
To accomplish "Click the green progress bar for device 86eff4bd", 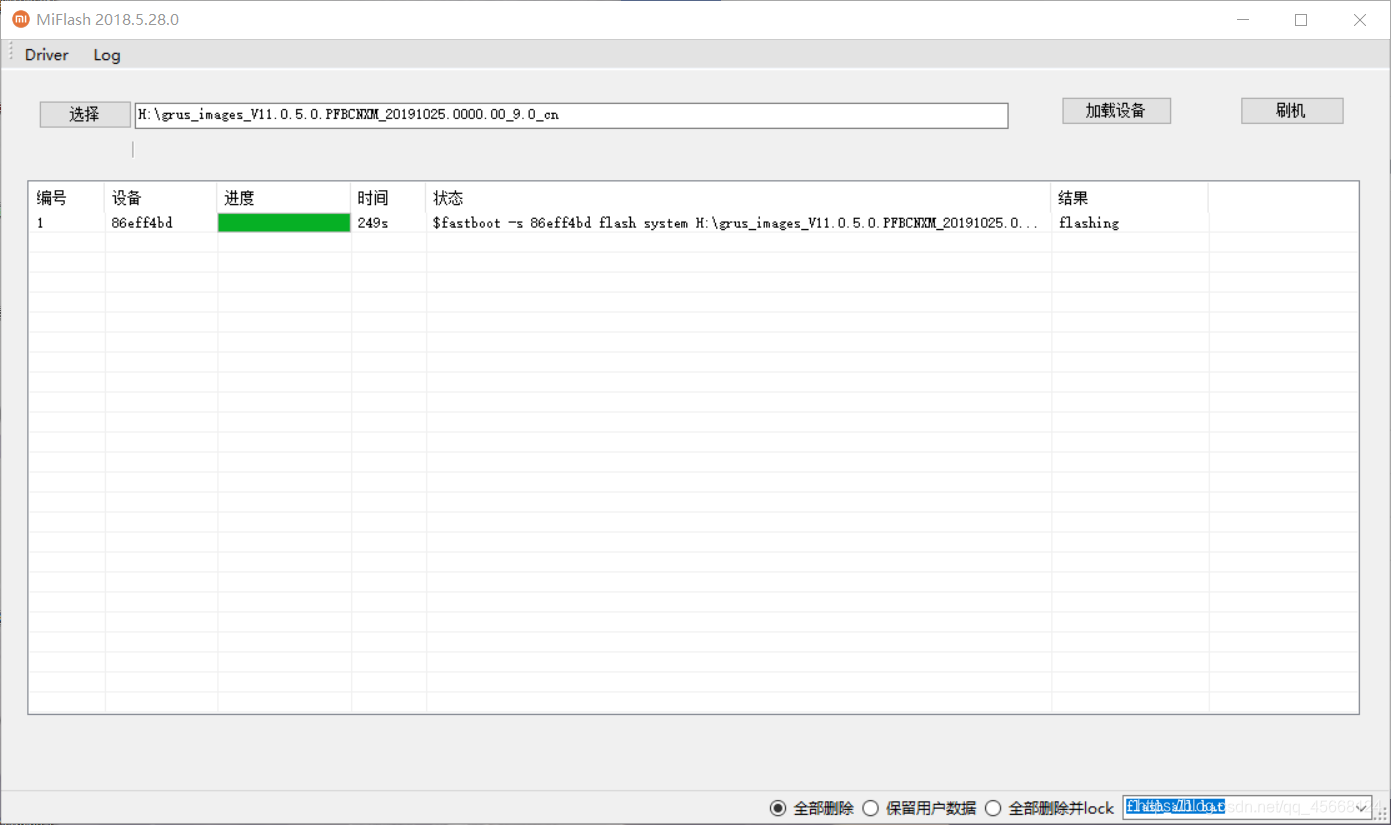I will [284, 223].
